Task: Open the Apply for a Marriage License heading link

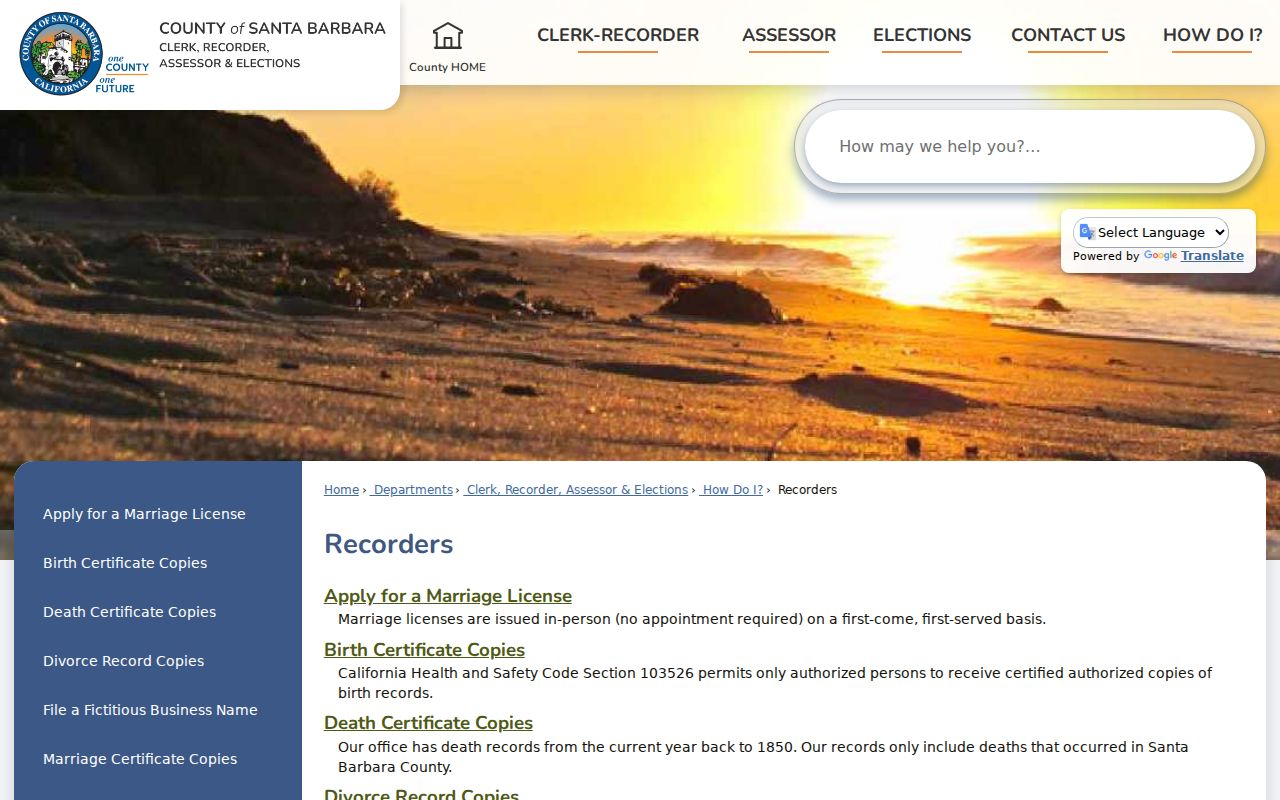Action: coord(448,596)
